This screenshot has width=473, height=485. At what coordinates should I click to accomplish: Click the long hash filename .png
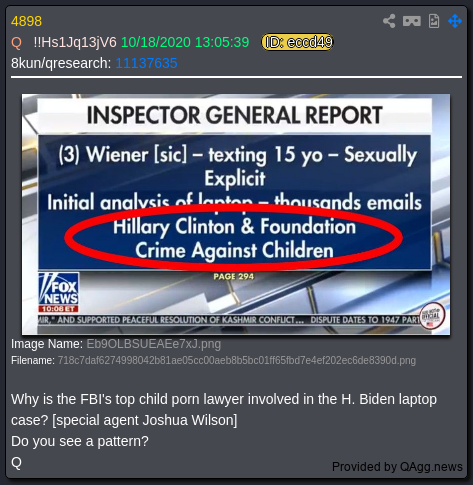[x=237, y=360]
